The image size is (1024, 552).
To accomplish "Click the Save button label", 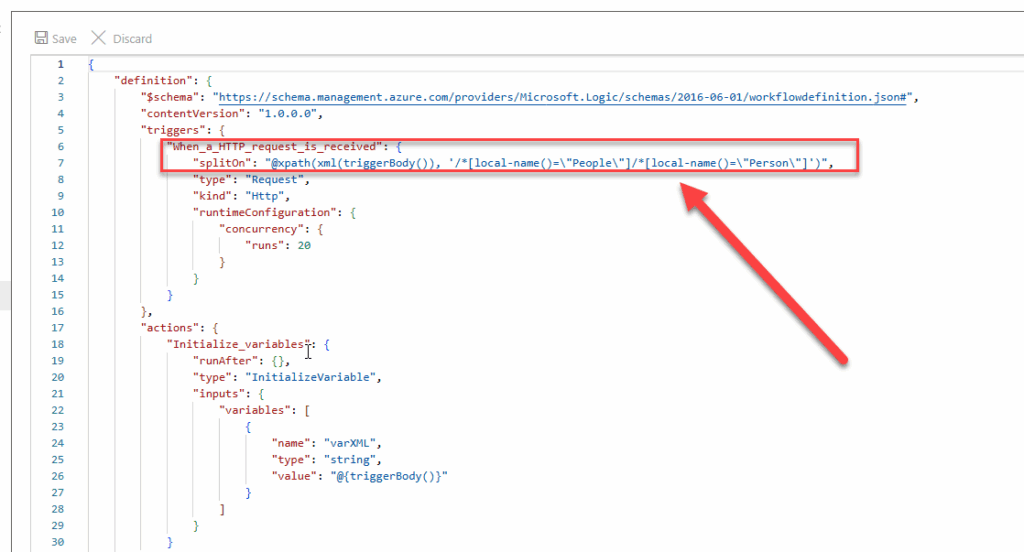I will coord(64,39).
